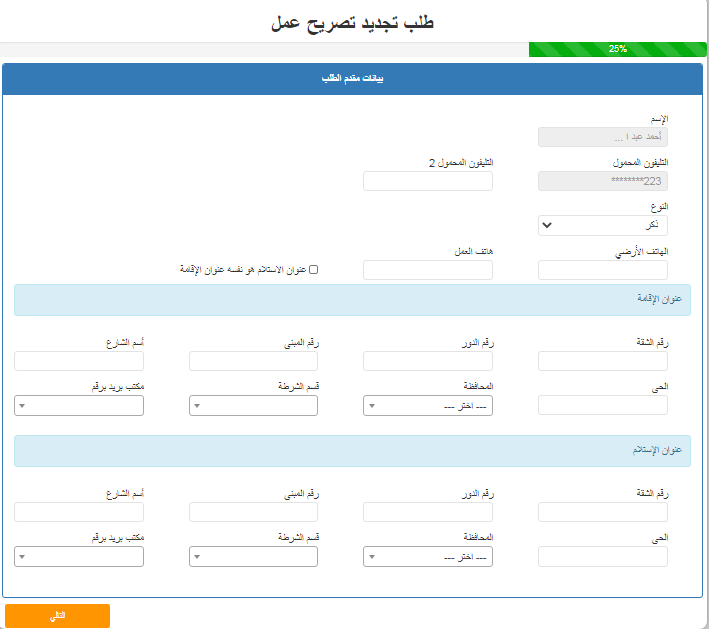Image resolution: width=709 pixels, height=629 pixels.
Task: Focus the residence address أسم الشارع field
Action: pos(79,361)
